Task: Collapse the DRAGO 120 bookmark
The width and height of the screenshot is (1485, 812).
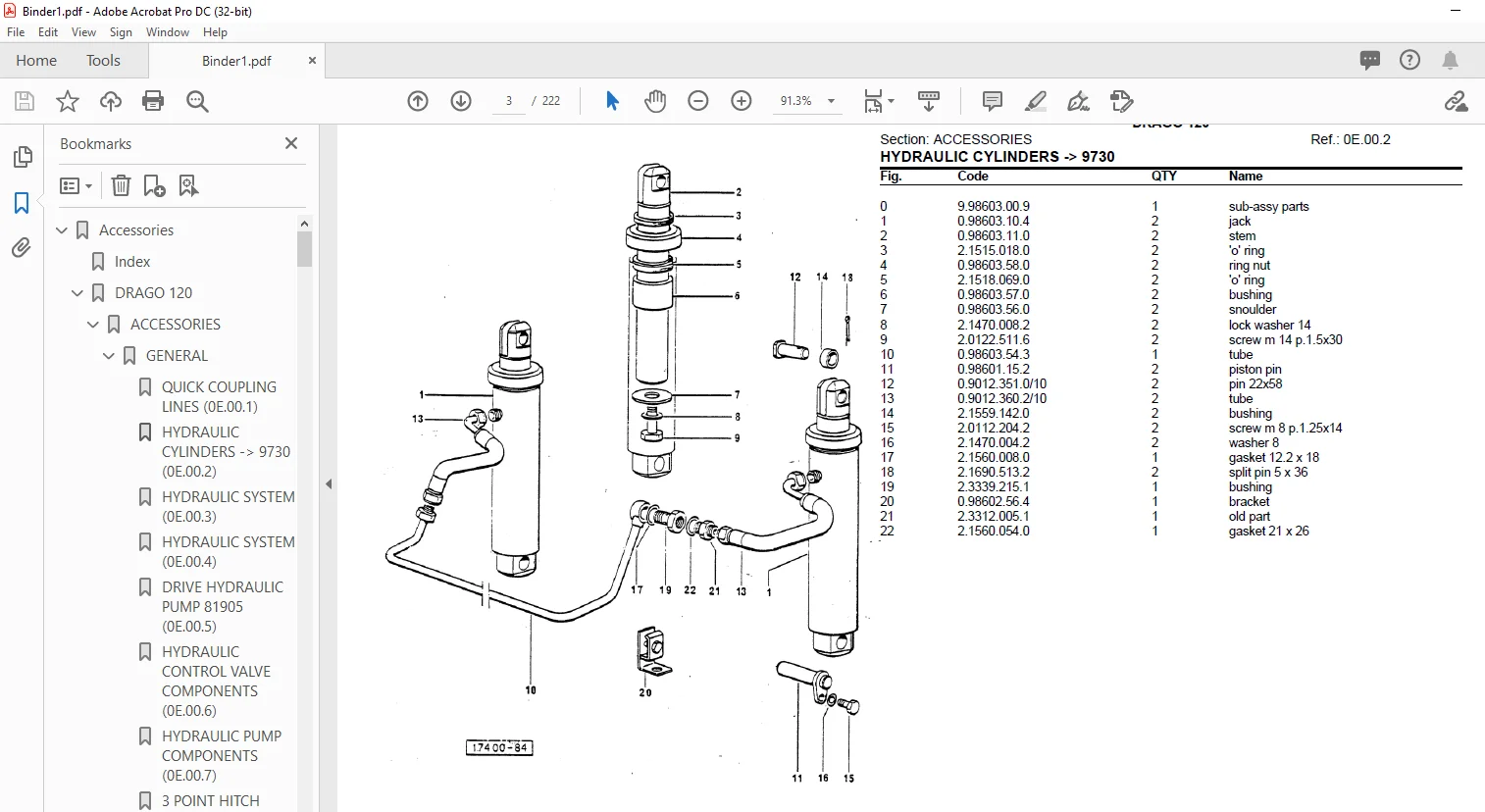Action: [77, 293]
